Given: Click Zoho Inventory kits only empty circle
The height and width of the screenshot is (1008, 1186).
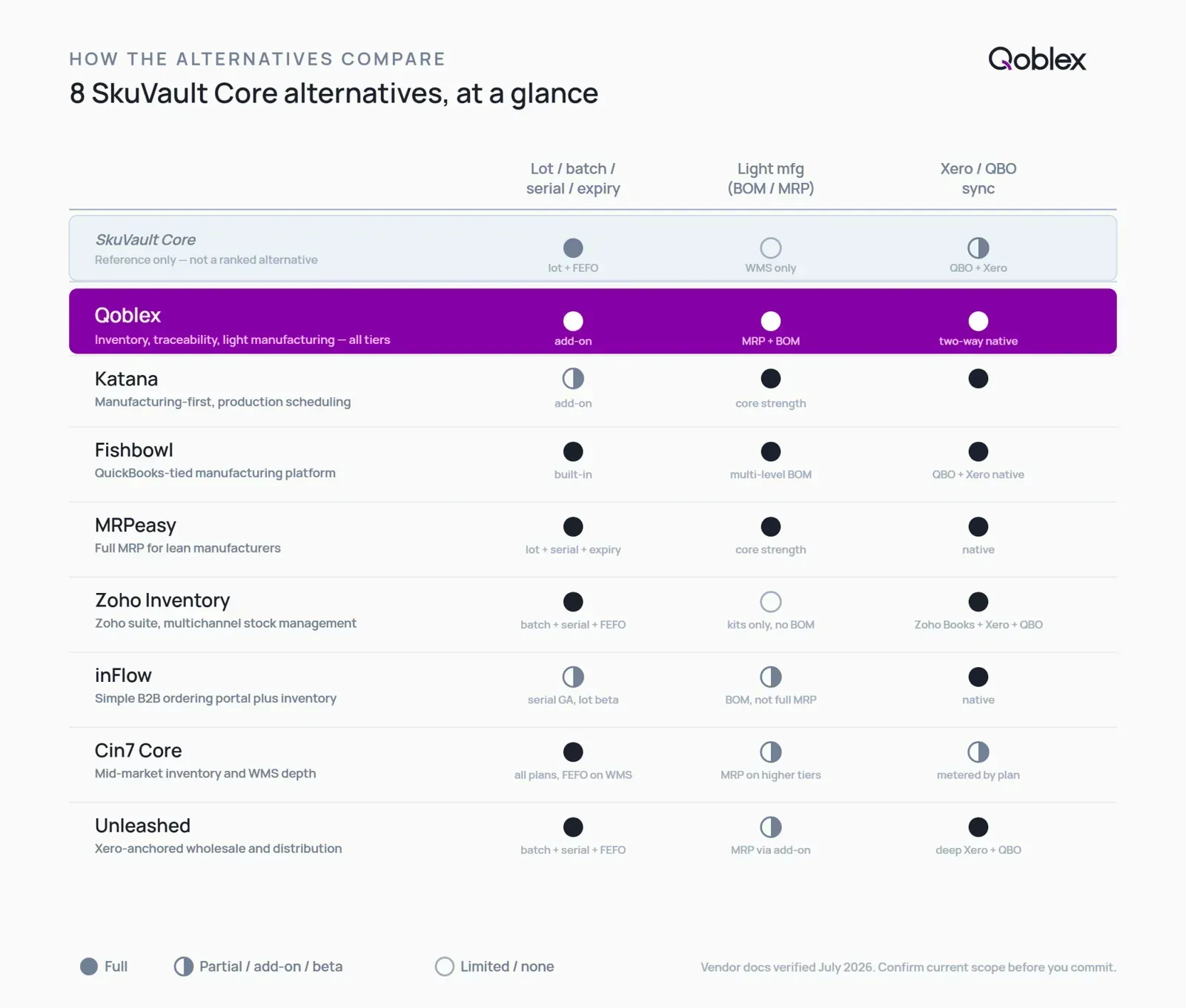Looking at the screenshot, I should pyautogui.click(x=771, y=602).
